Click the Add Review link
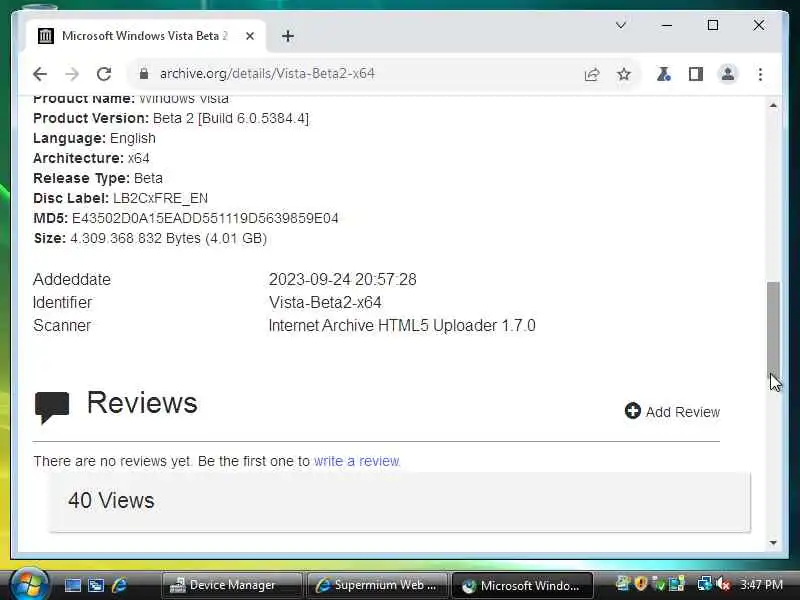The width and height of the screenshot is (800, 600). [x=683, y=412]
